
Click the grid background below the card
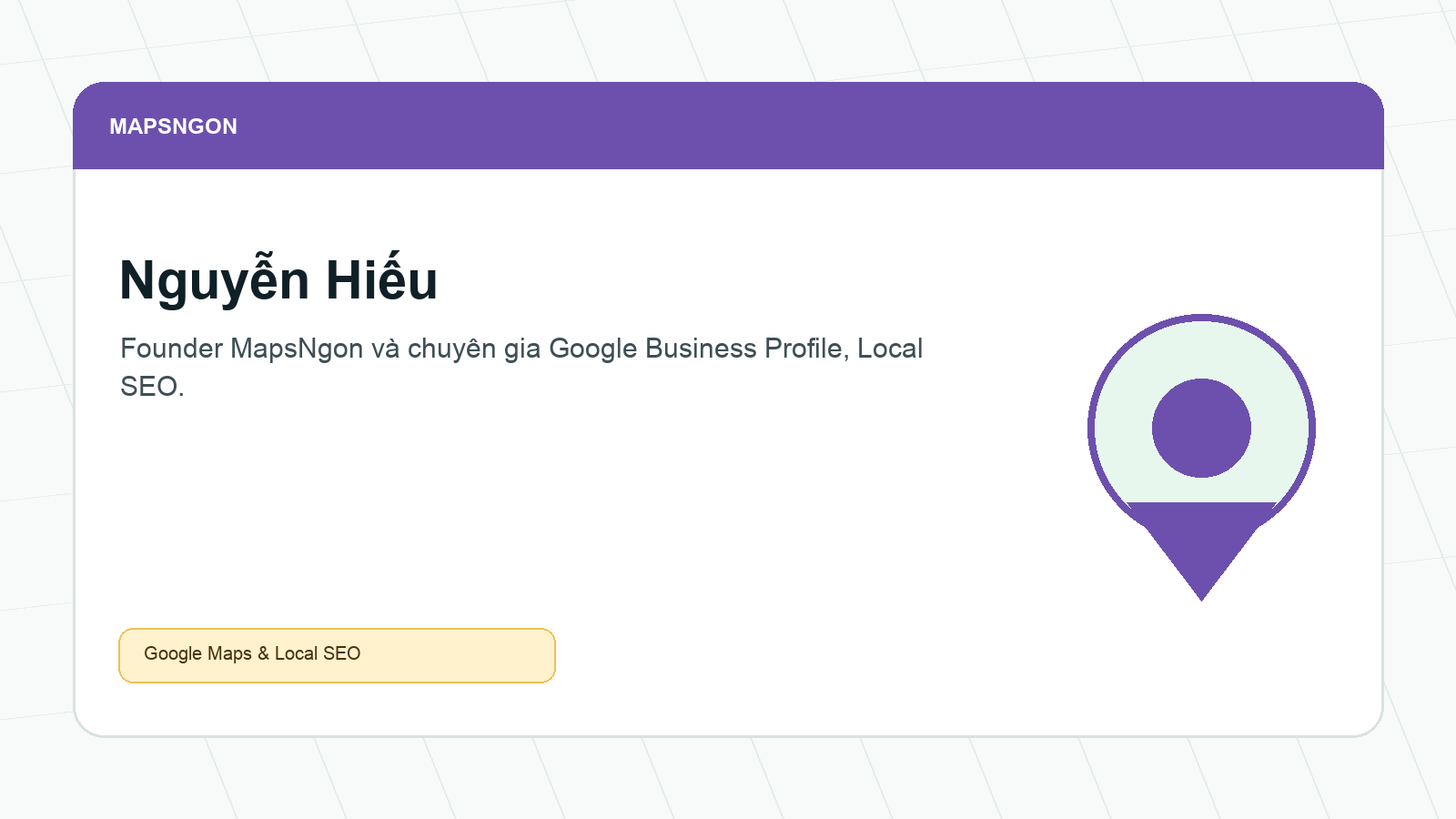click(x=728, y=778)
